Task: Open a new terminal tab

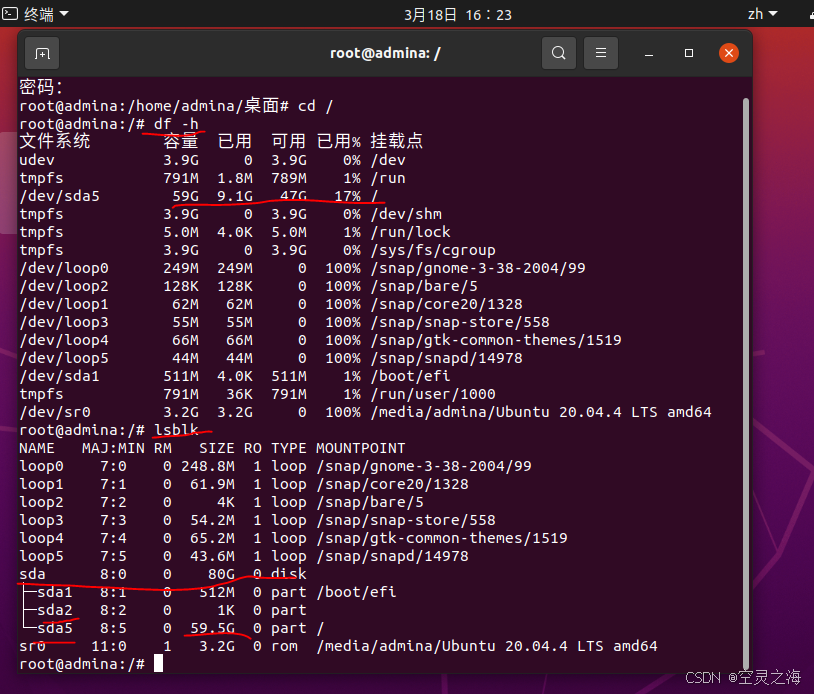Action: coord(42,53)
